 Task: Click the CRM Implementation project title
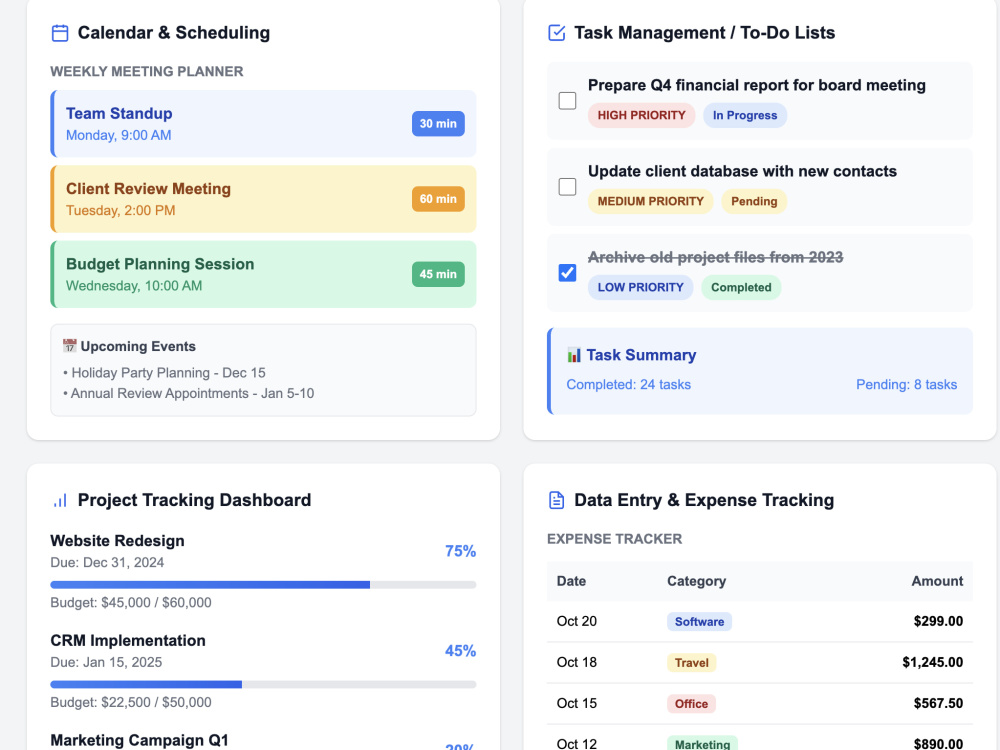128,640
